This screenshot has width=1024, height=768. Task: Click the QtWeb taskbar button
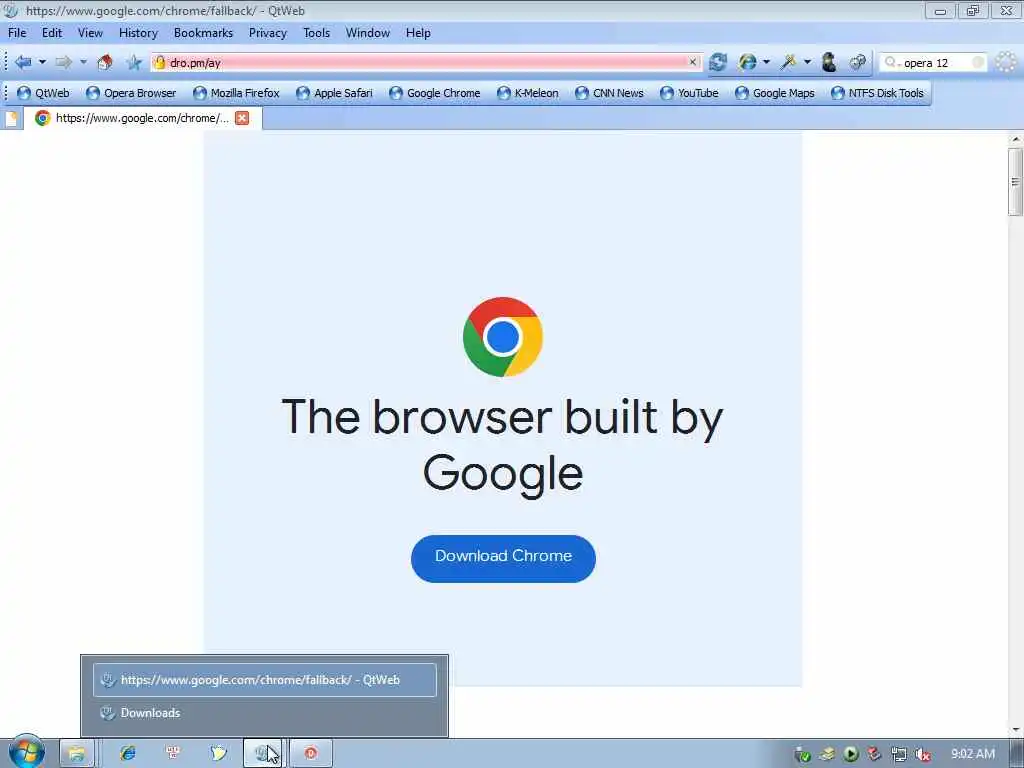tap(263, 754)
